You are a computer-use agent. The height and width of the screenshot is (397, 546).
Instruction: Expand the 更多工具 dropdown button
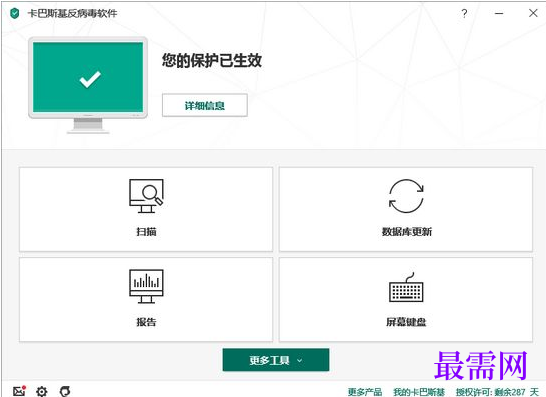(x=276, y=360)
